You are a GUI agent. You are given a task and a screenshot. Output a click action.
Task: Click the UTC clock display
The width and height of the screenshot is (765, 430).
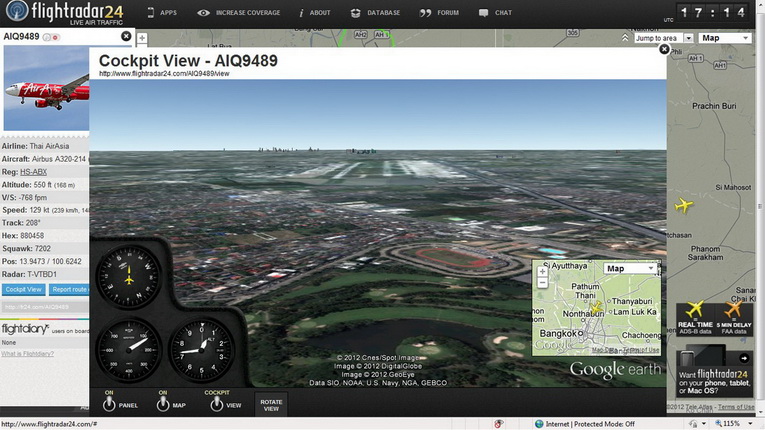(x=713, y=13)
